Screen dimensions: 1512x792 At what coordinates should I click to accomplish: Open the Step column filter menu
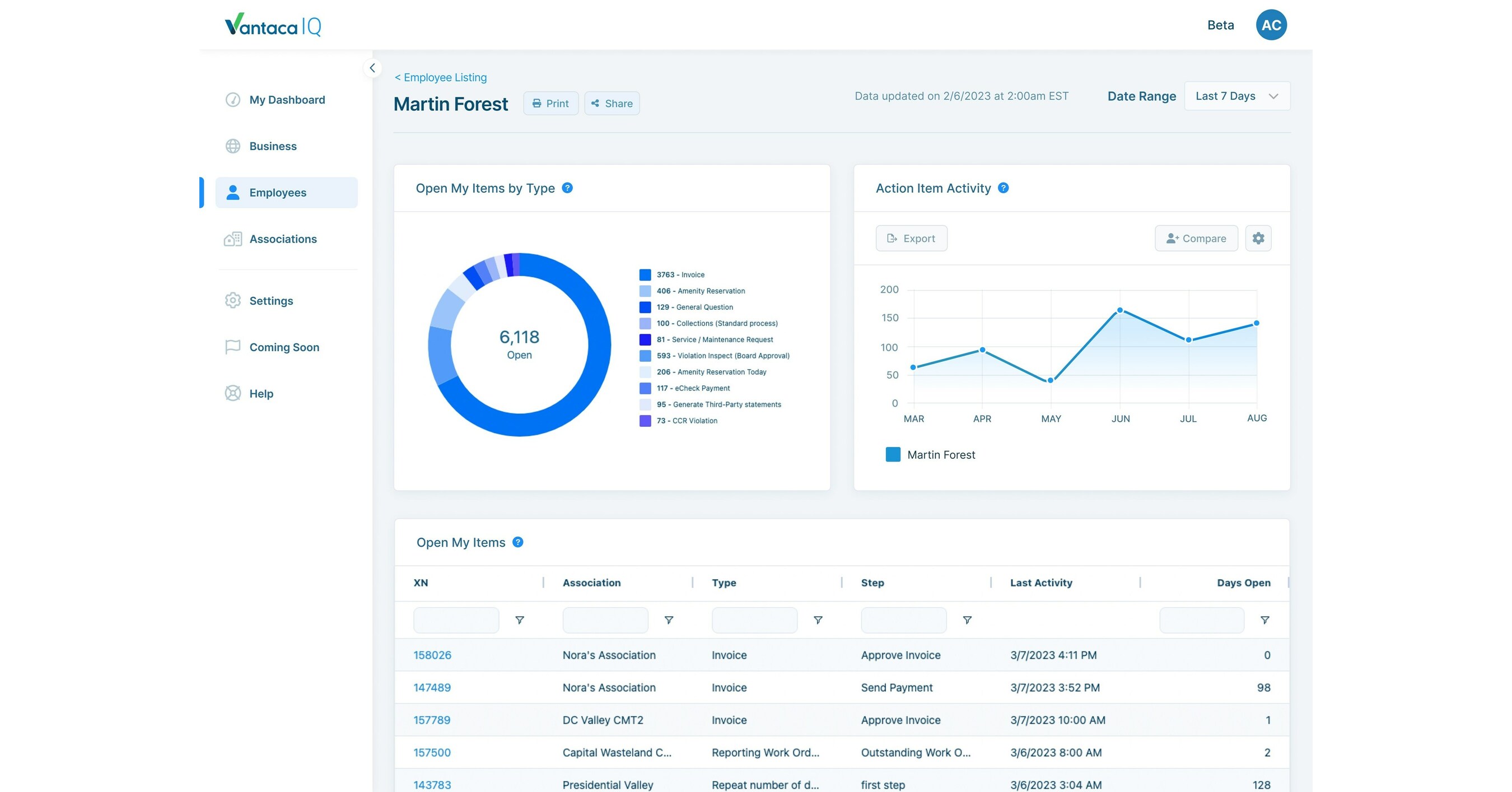coord(967,620)
